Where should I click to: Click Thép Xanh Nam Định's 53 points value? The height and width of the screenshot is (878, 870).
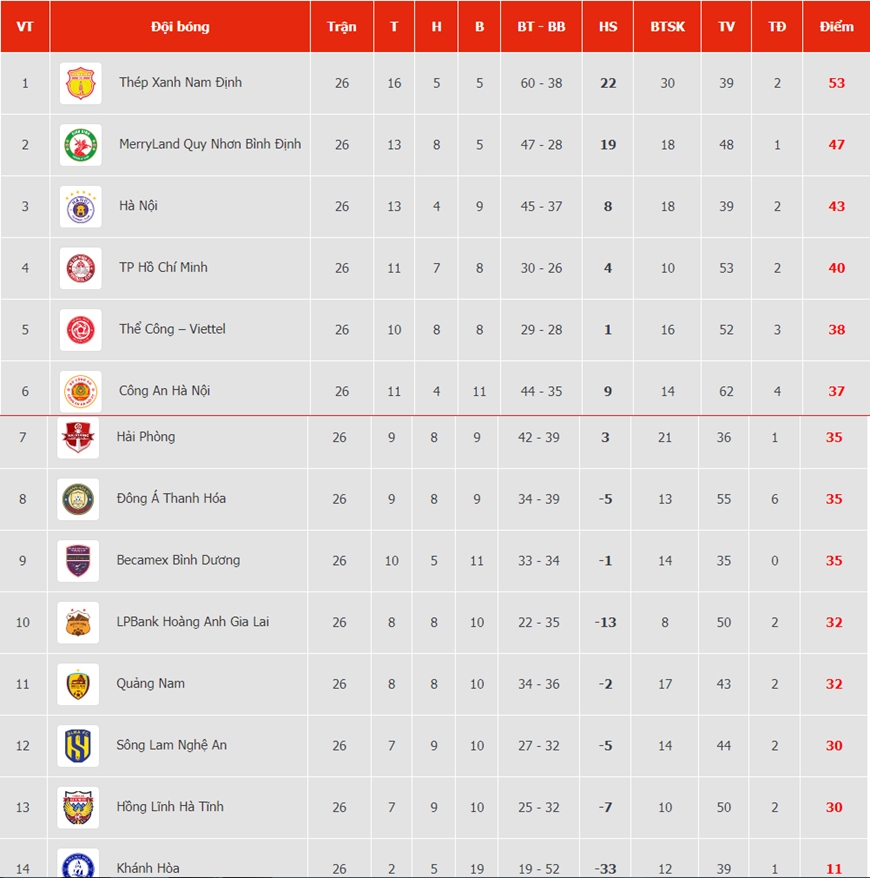[x=836, y=83]
